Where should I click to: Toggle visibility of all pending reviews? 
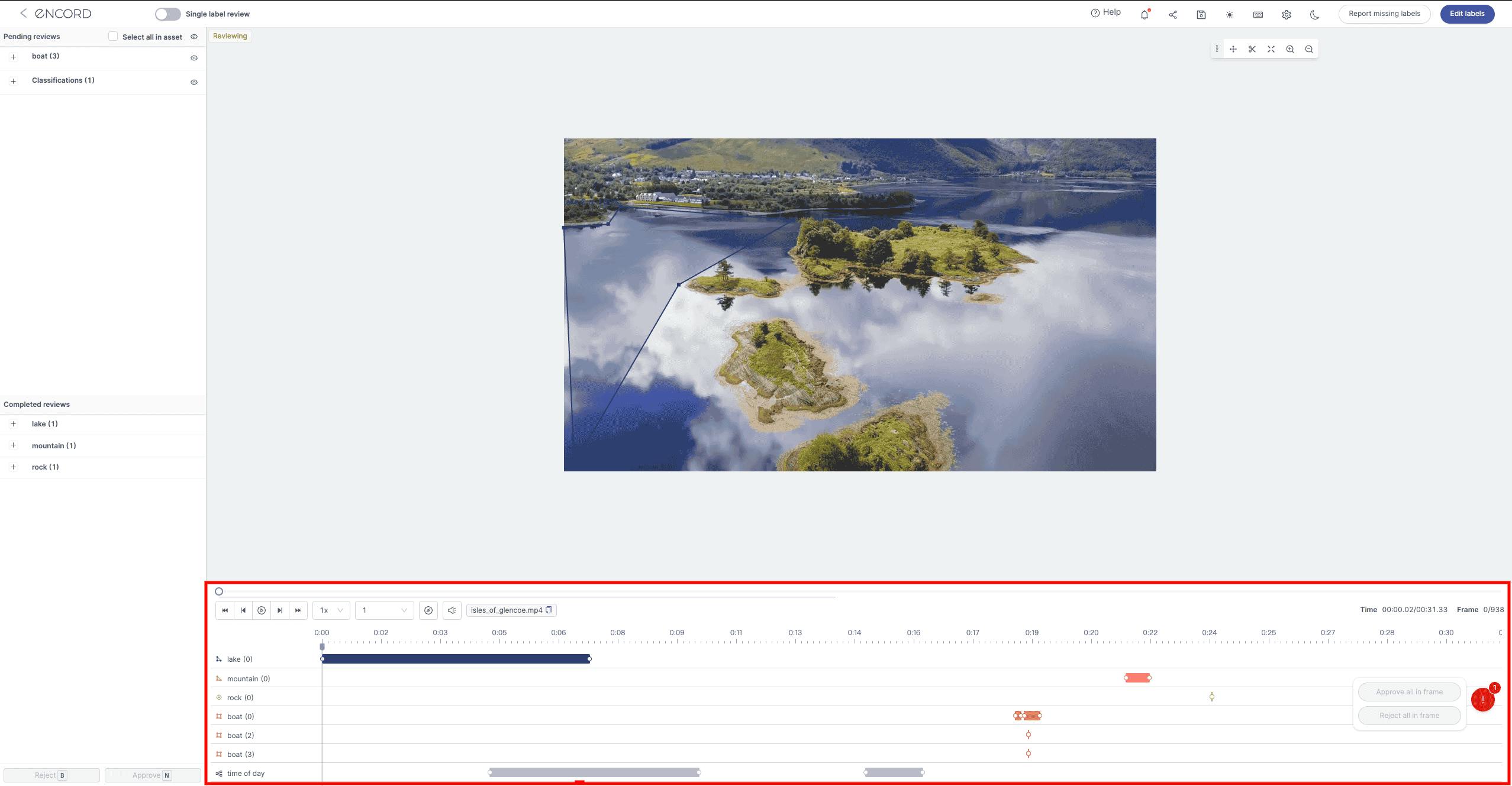(x=194, y=37)
